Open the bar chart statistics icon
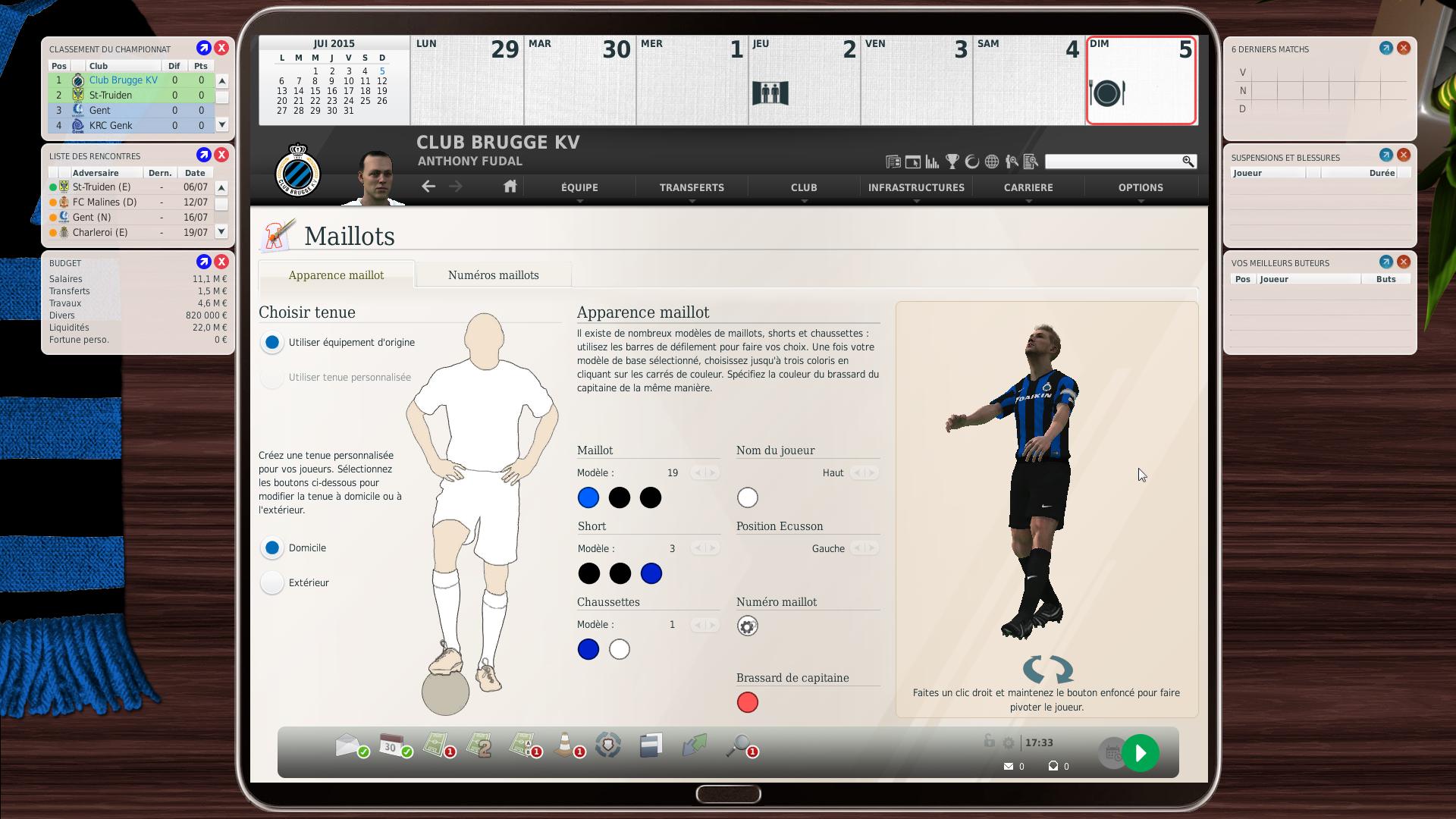 933,162
